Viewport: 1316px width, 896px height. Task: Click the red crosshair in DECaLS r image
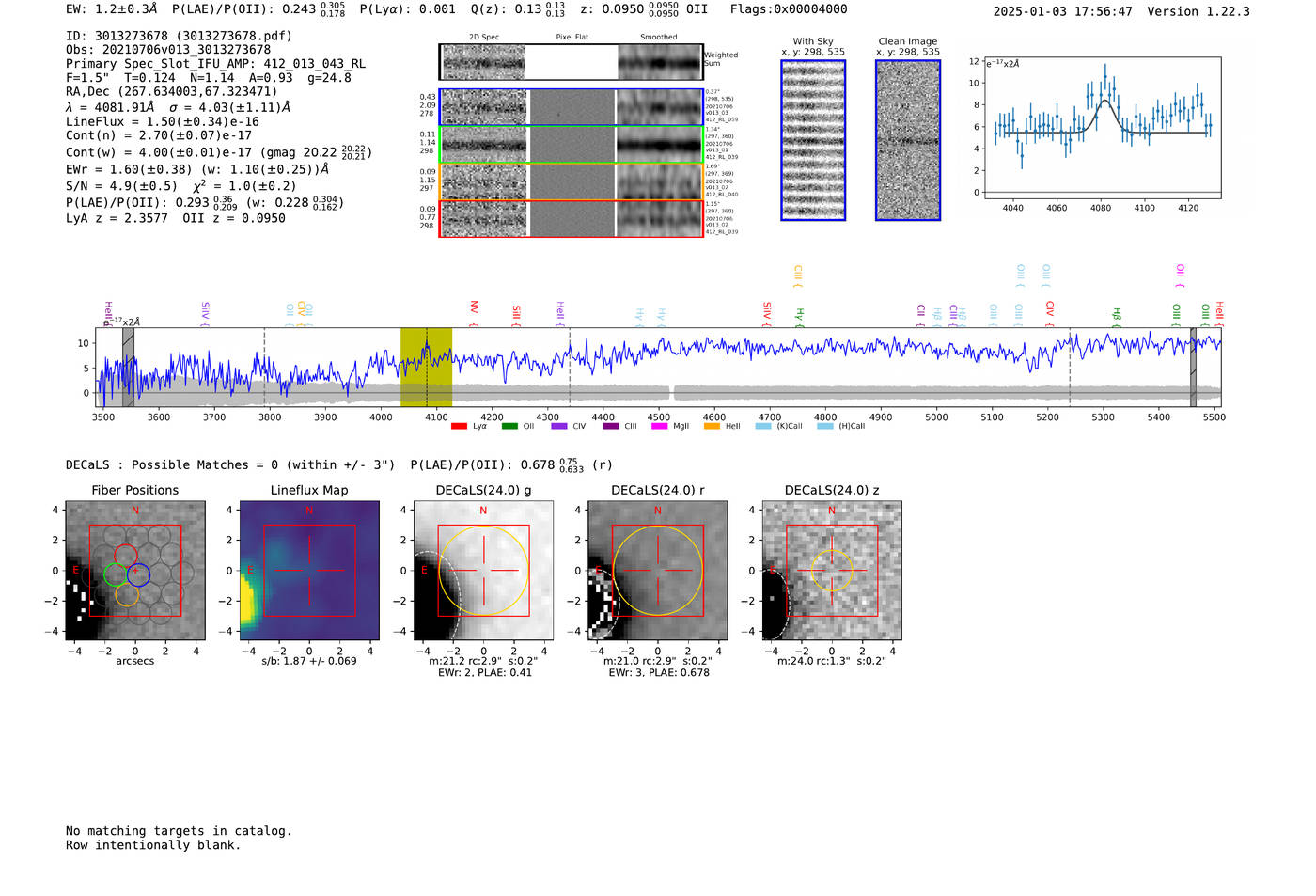pos(657,571)
